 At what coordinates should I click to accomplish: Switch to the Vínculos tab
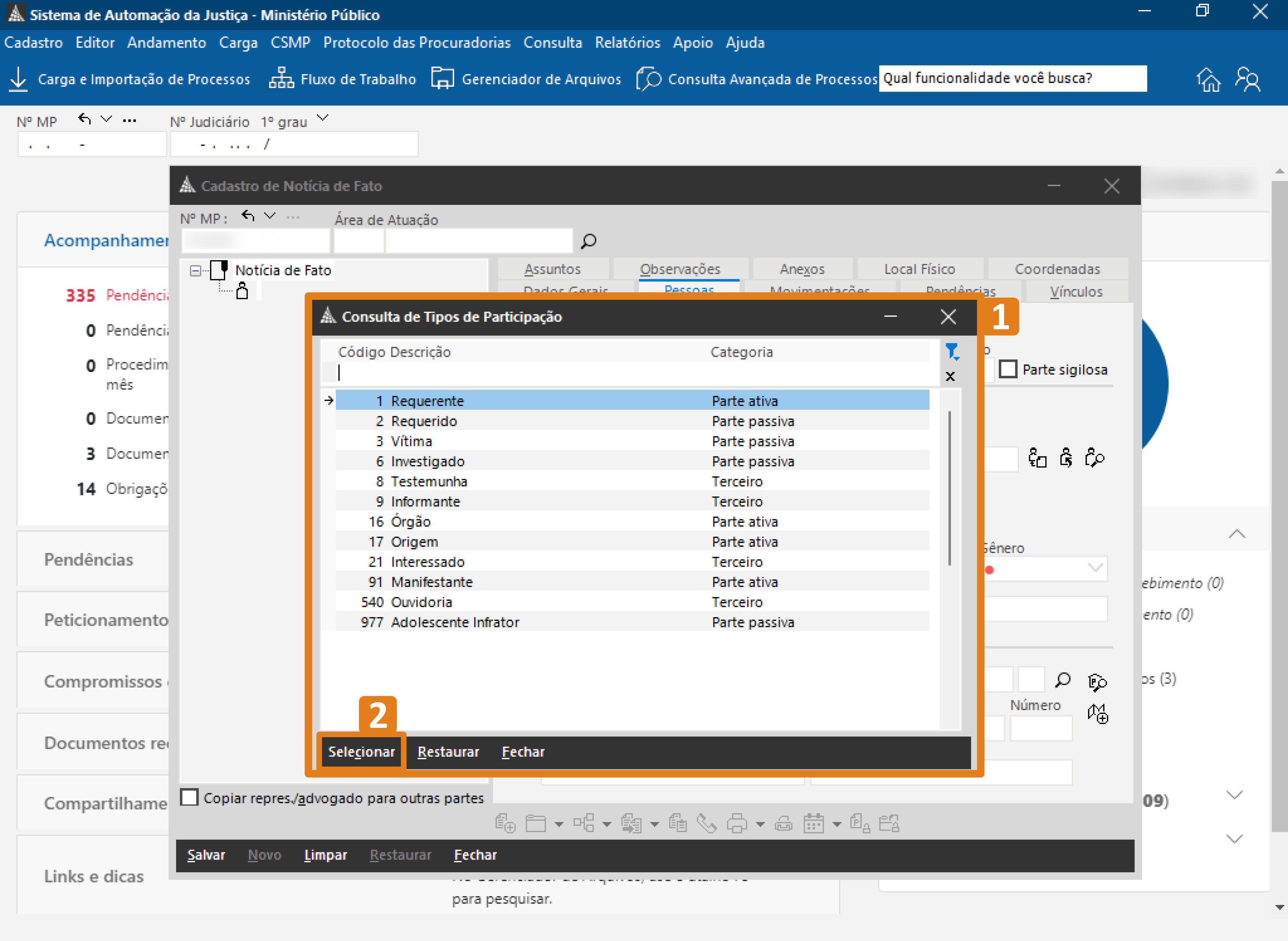coord(1076,292)
